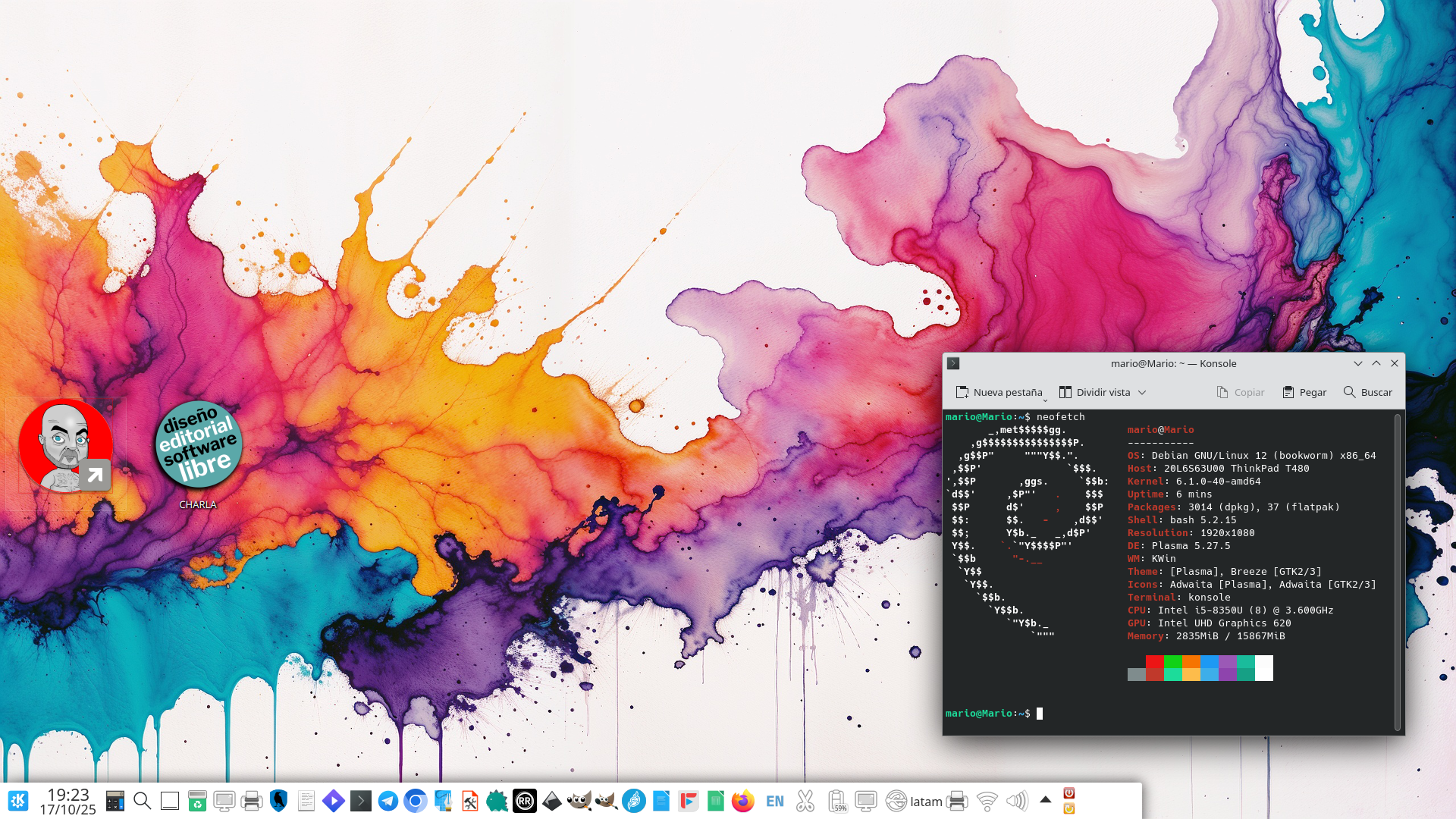Open Firefox from the taskbar
Screen dimensions: 1456x819
pos(742,801)
